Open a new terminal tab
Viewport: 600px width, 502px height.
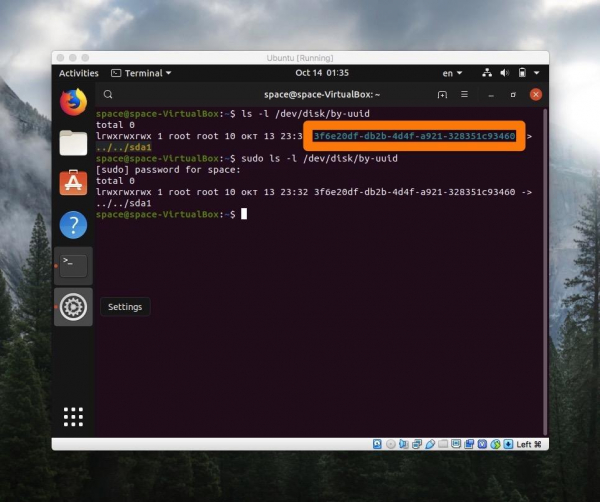pos(442,95)
